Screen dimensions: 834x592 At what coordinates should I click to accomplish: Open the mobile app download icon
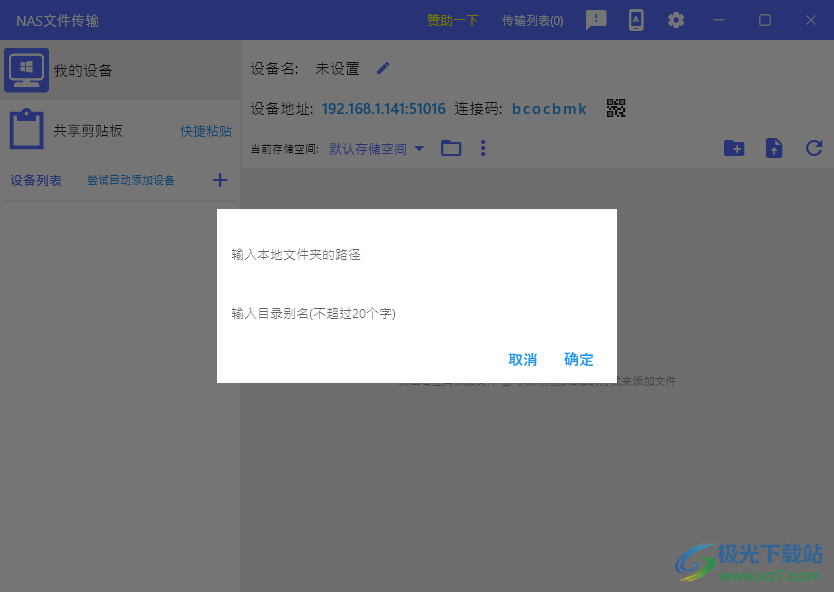(x=636, y=20)
